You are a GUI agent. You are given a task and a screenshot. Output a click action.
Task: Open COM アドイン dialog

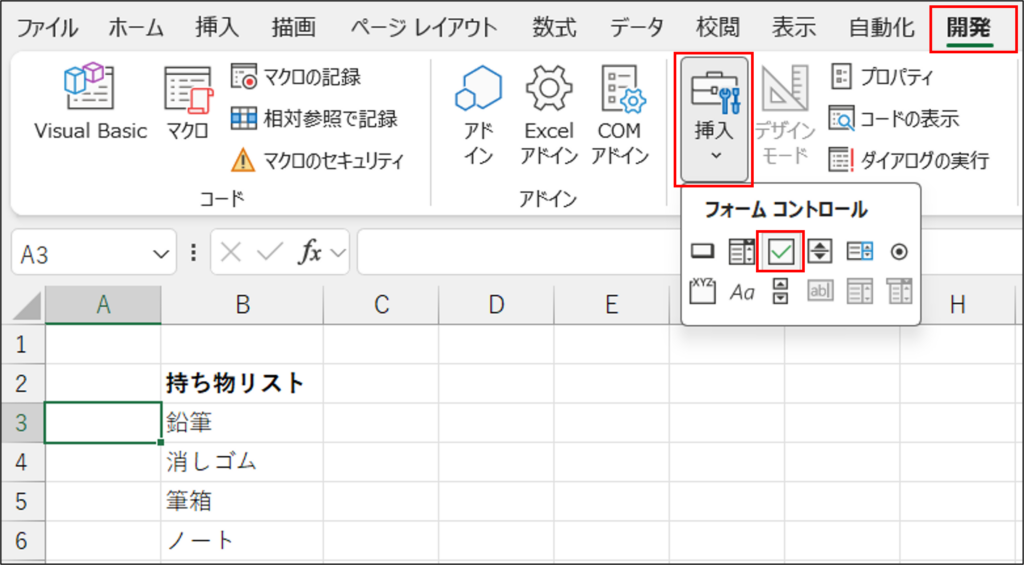click(x=620, y=116)
